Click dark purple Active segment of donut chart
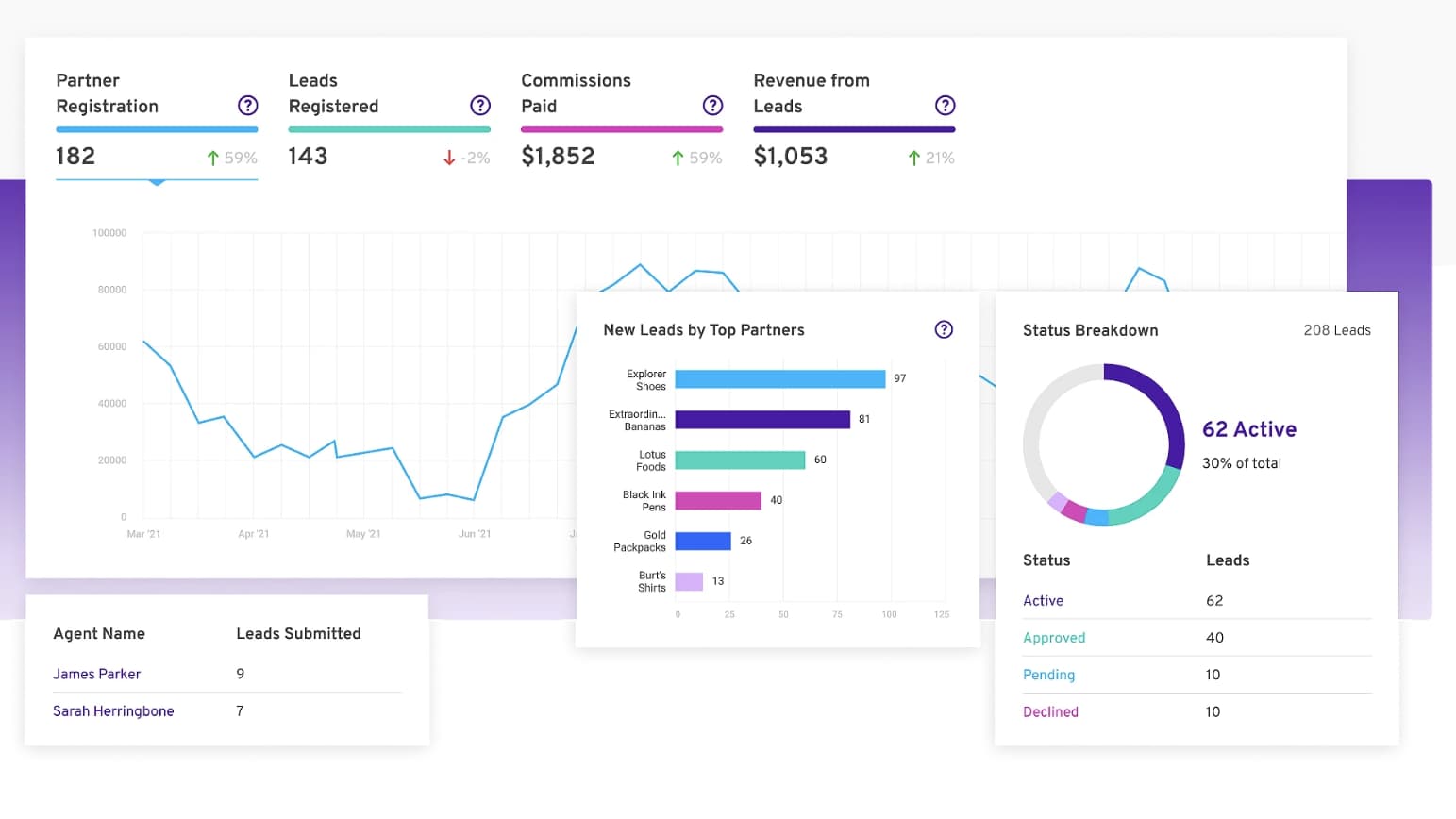The image size is (1456, 819). (1165, 404)
